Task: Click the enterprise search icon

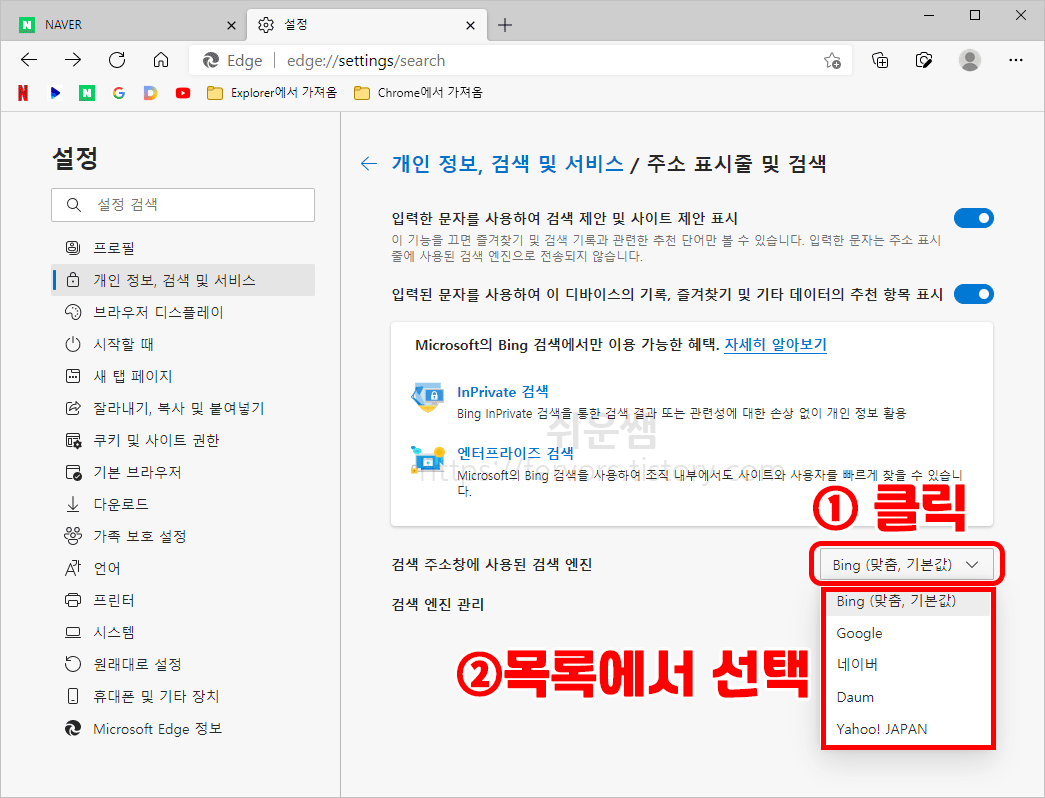Action: pyautogui.click(x=427, y=459)
